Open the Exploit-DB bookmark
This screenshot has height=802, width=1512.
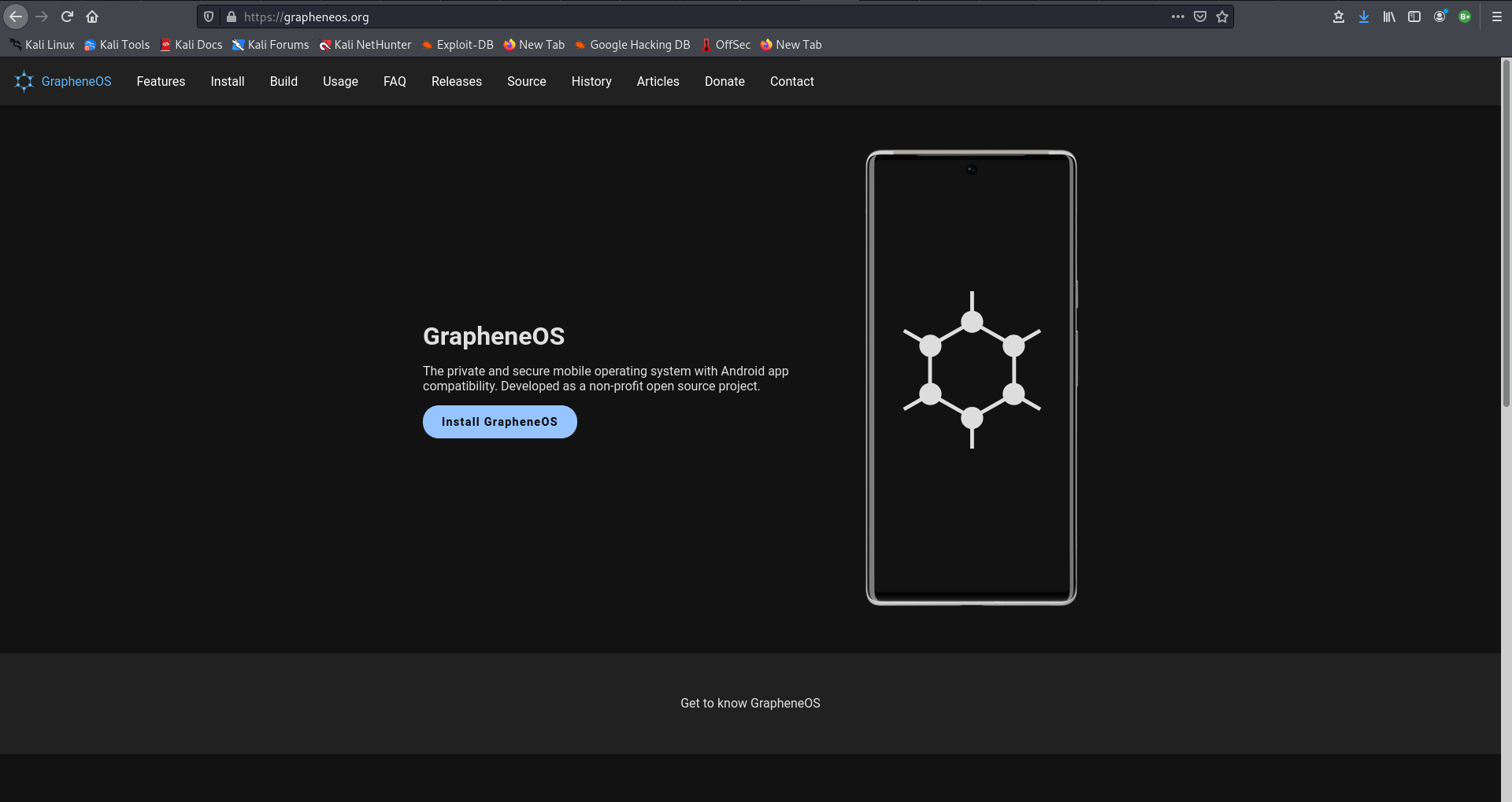(x=458, y=45)
